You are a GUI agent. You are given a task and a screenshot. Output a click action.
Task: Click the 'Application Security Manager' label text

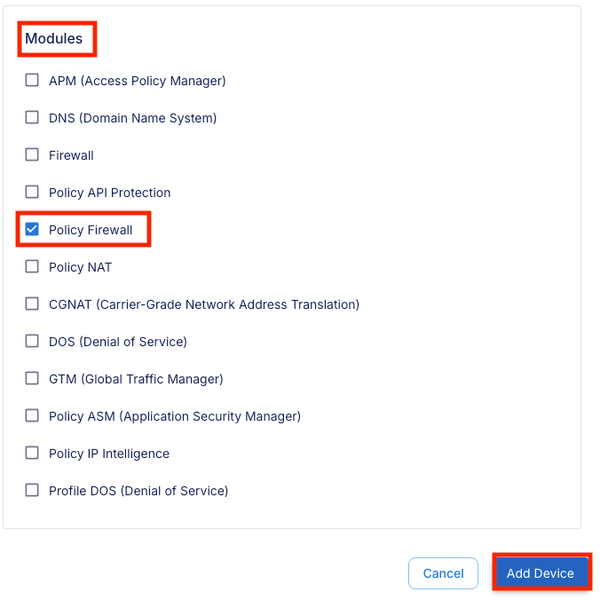click(x=210, y=416)
